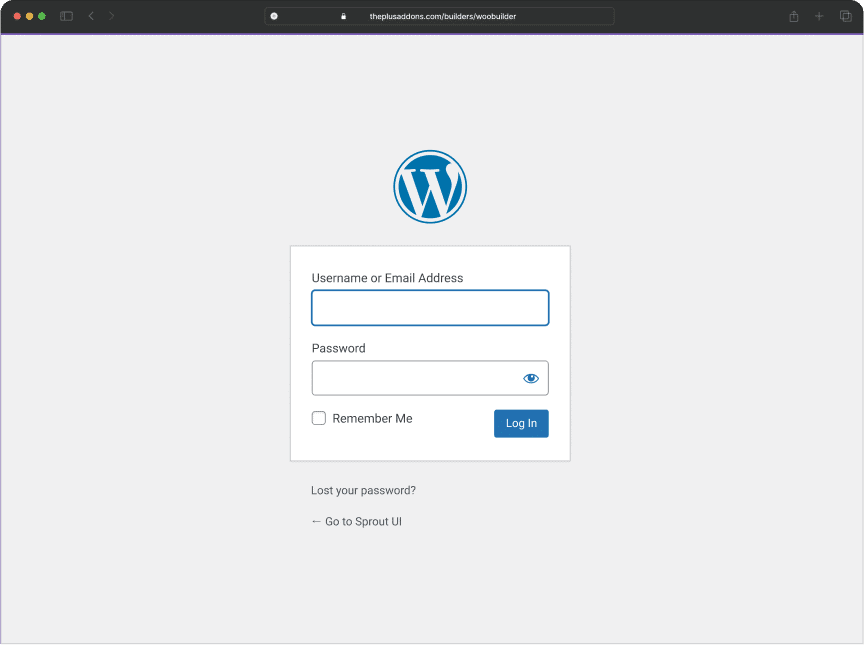Open the Lost your password link
864x645 pixels.
coord(363,490)
